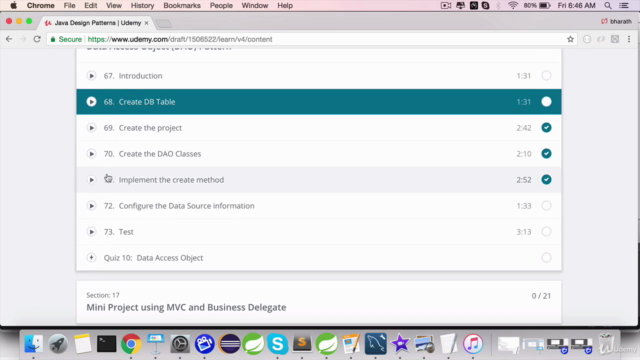Open System Preferences gear in Dock
The height and width of the screenshot is (360, 640).
pyautogui.click(x=180, y=344)
